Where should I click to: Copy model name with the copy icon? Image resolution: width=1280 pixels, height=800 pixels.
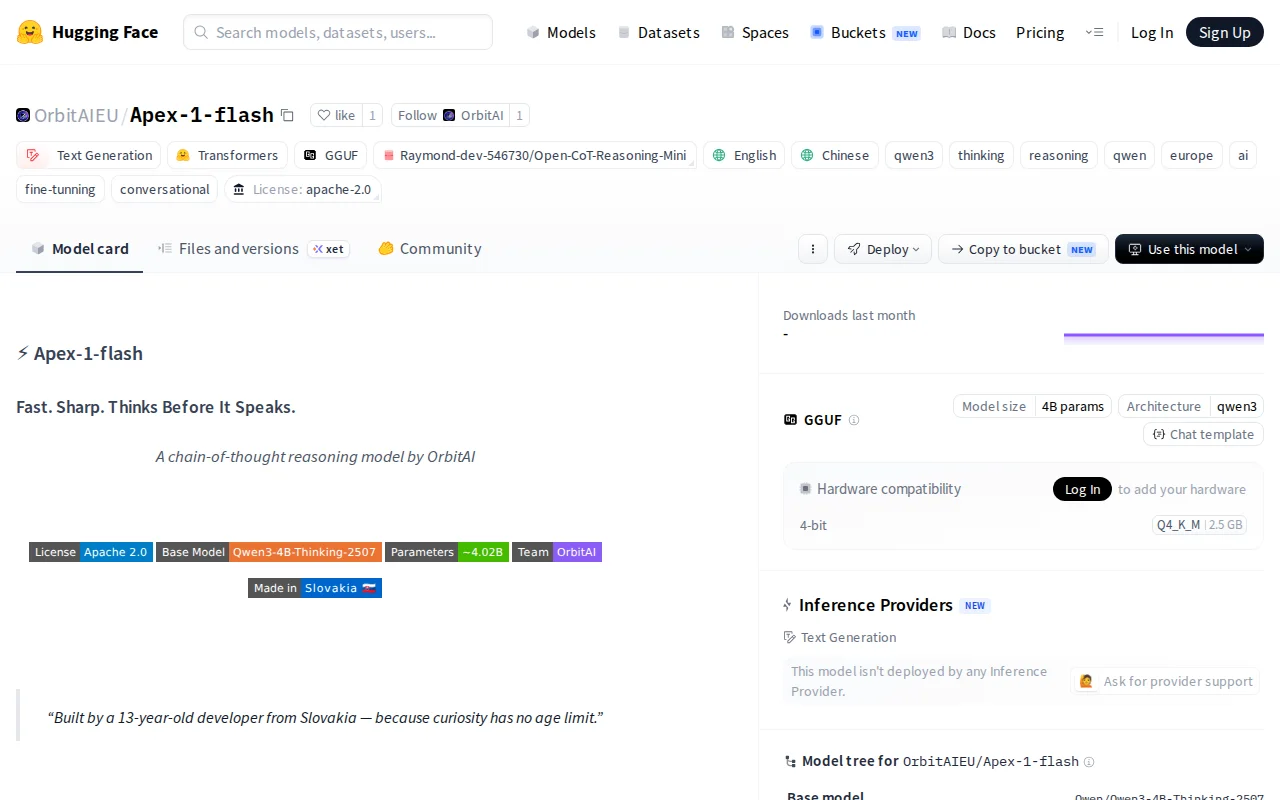pyautogui.click(x=287, y=115)
